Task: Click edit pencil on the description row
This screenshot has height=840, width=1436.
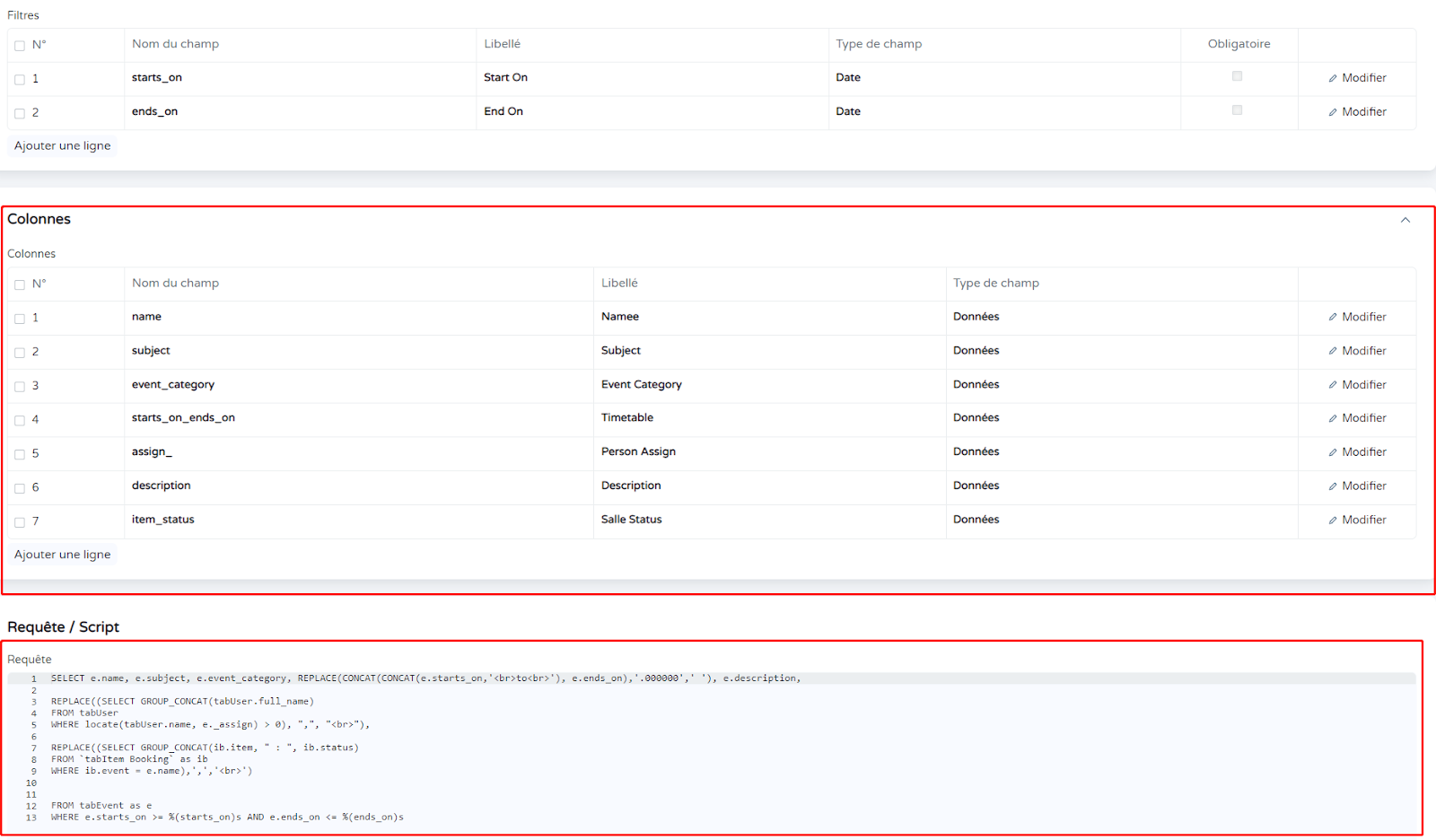Action: [x=1333, y=486]
